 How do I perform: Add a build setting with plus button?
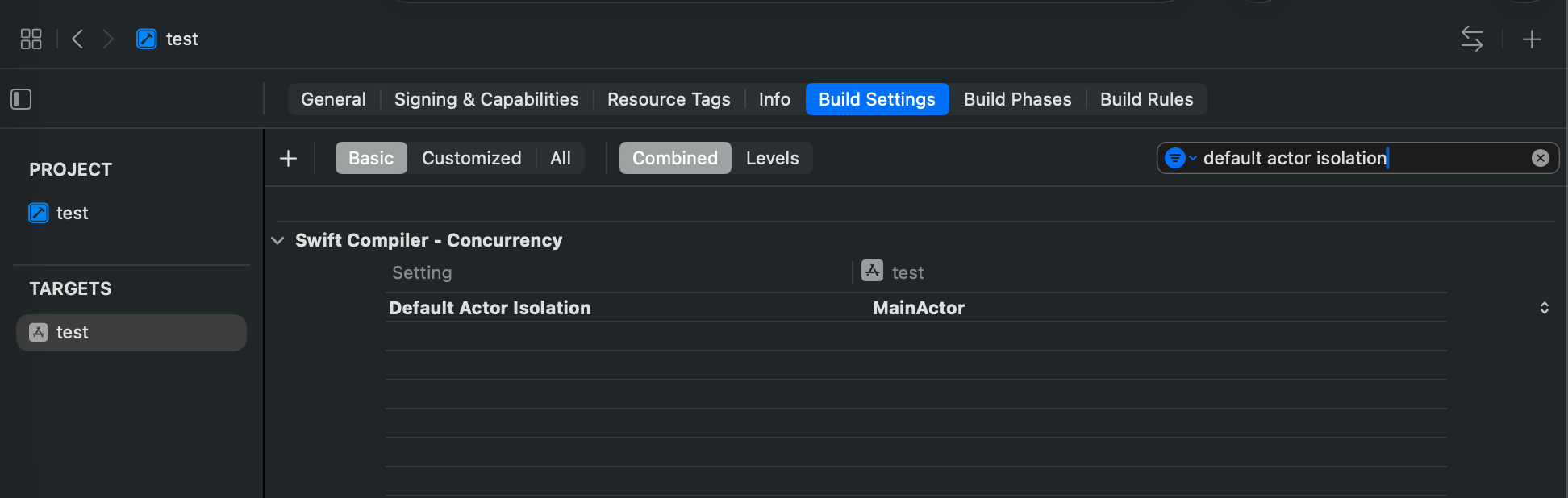(x=288, y=158)
